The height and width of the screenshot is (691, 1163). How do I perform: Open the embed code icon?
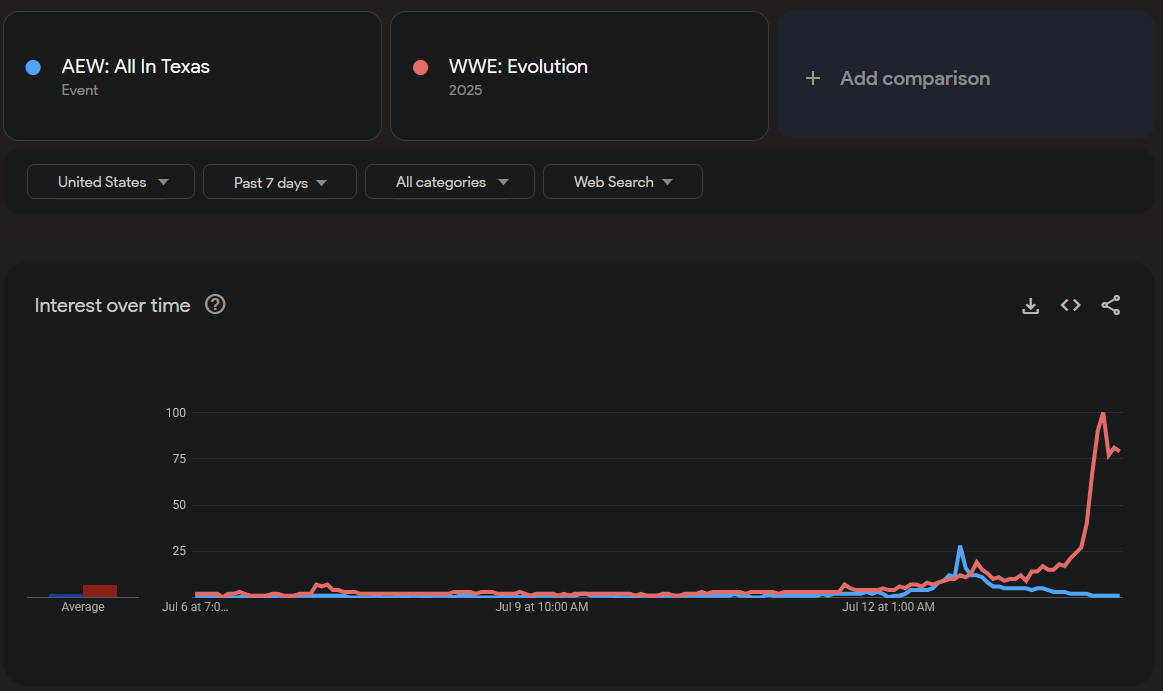pyautogui.click(x=1070, y=305)
